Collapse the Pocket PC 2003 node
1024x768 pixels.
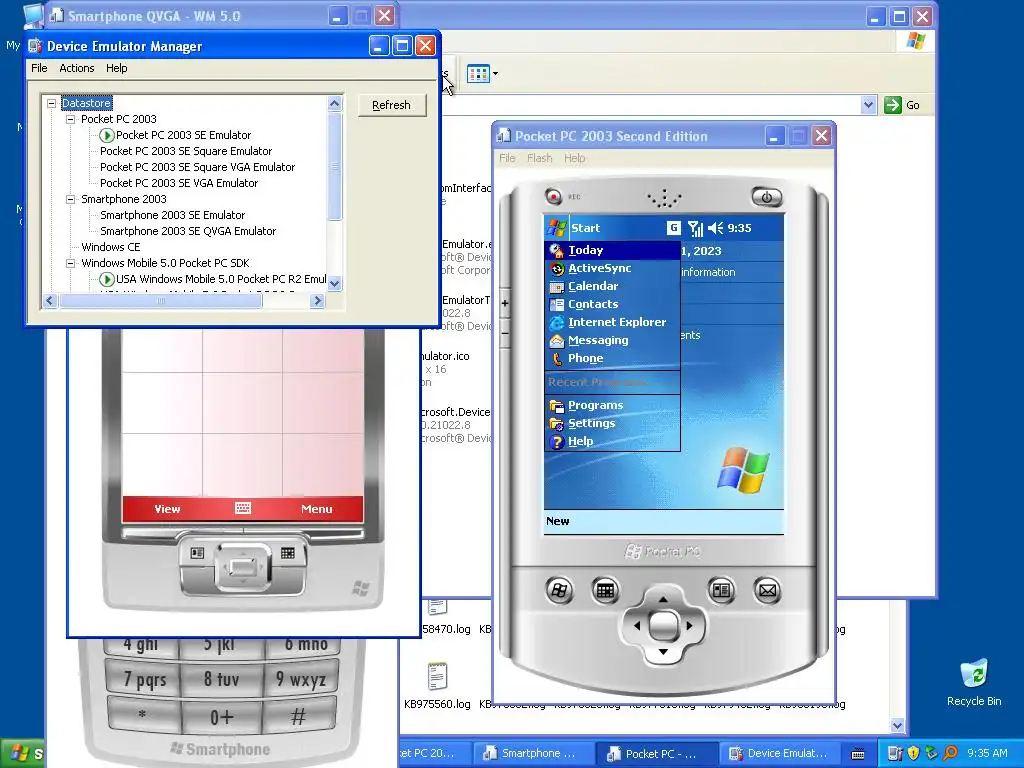(x=71, y=120)
